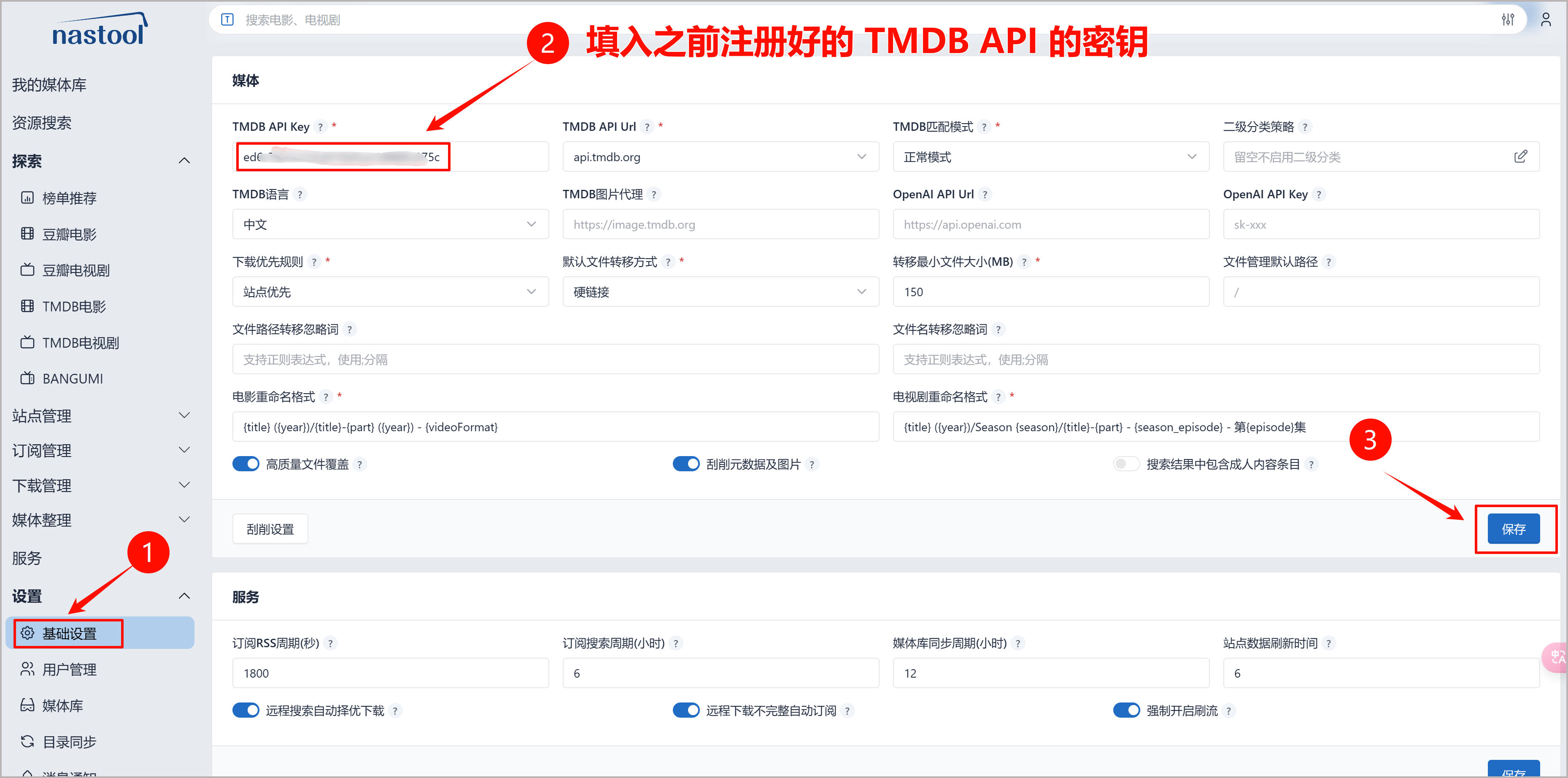Open 用户管理 under settings
The image size is (1568, 778).
coord(69,670)
